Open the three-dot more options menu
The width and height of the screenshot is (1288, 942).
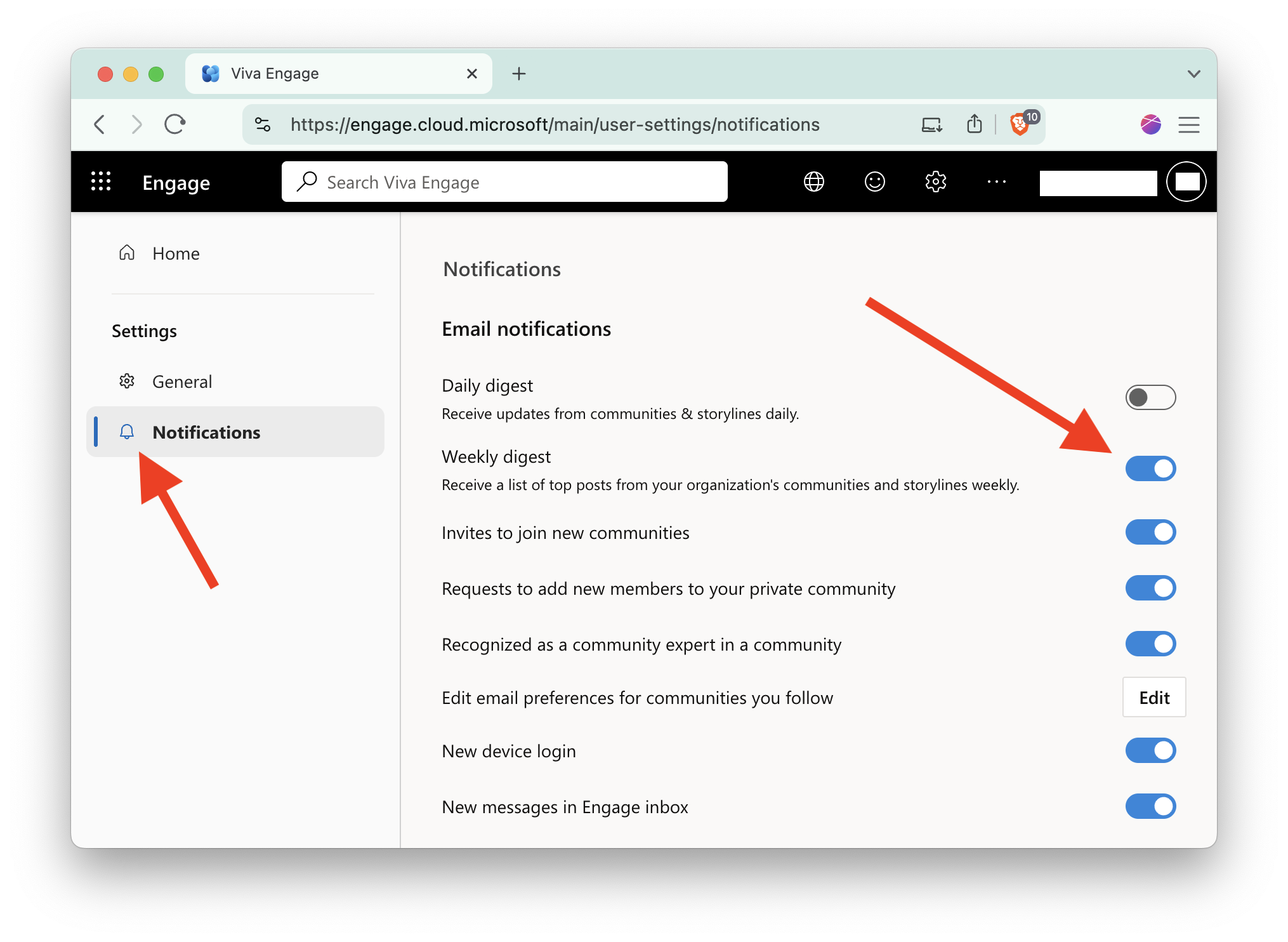click(996, 182)
